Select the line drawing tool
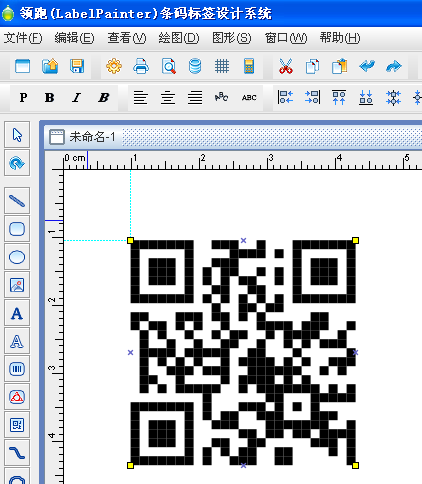The image size is (422, 484). (x=17, y=201)
